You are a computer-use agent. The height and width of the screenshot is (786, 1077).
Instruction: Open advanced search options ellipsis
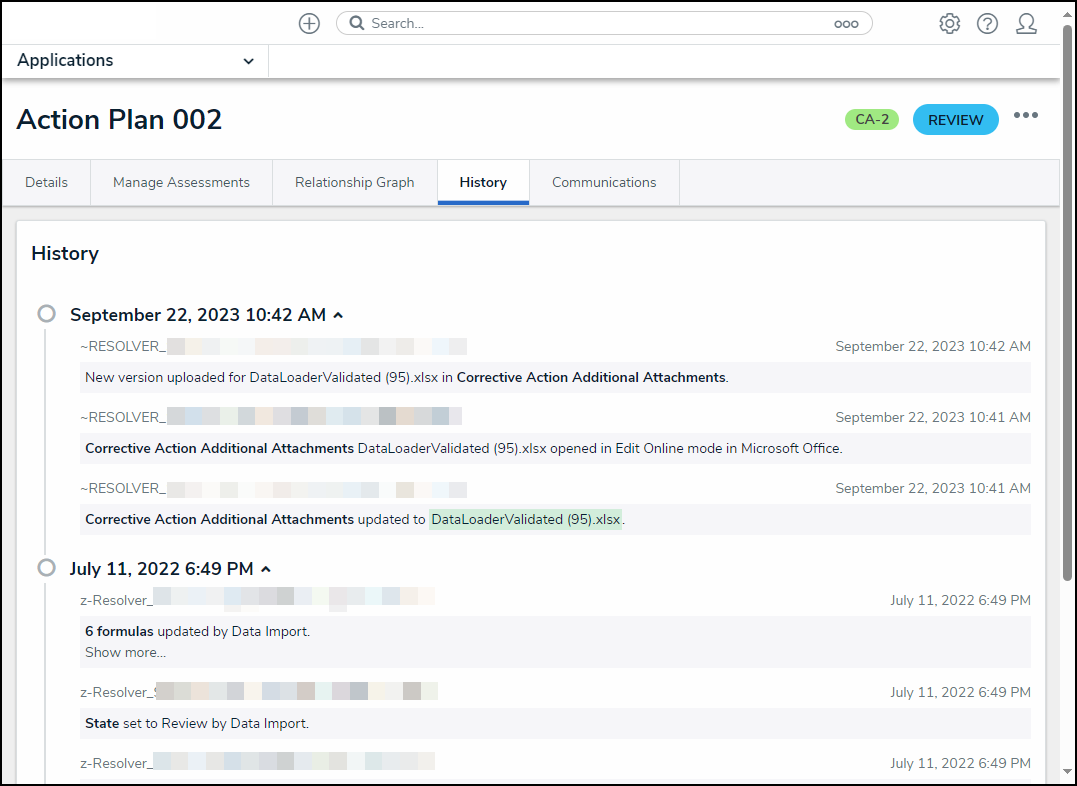point(846,24)
